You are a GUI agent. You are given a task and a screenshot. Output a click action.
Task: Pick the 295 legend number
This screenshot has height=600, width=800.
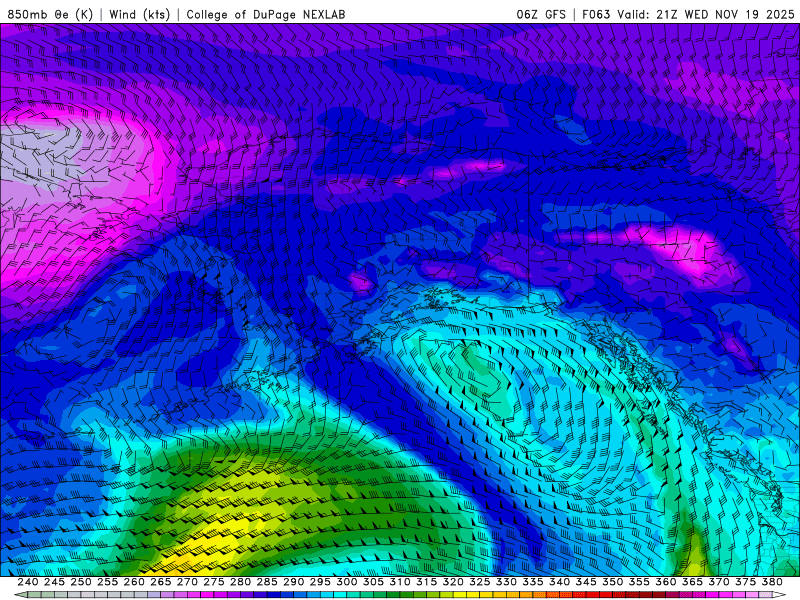tap(320, 582)
